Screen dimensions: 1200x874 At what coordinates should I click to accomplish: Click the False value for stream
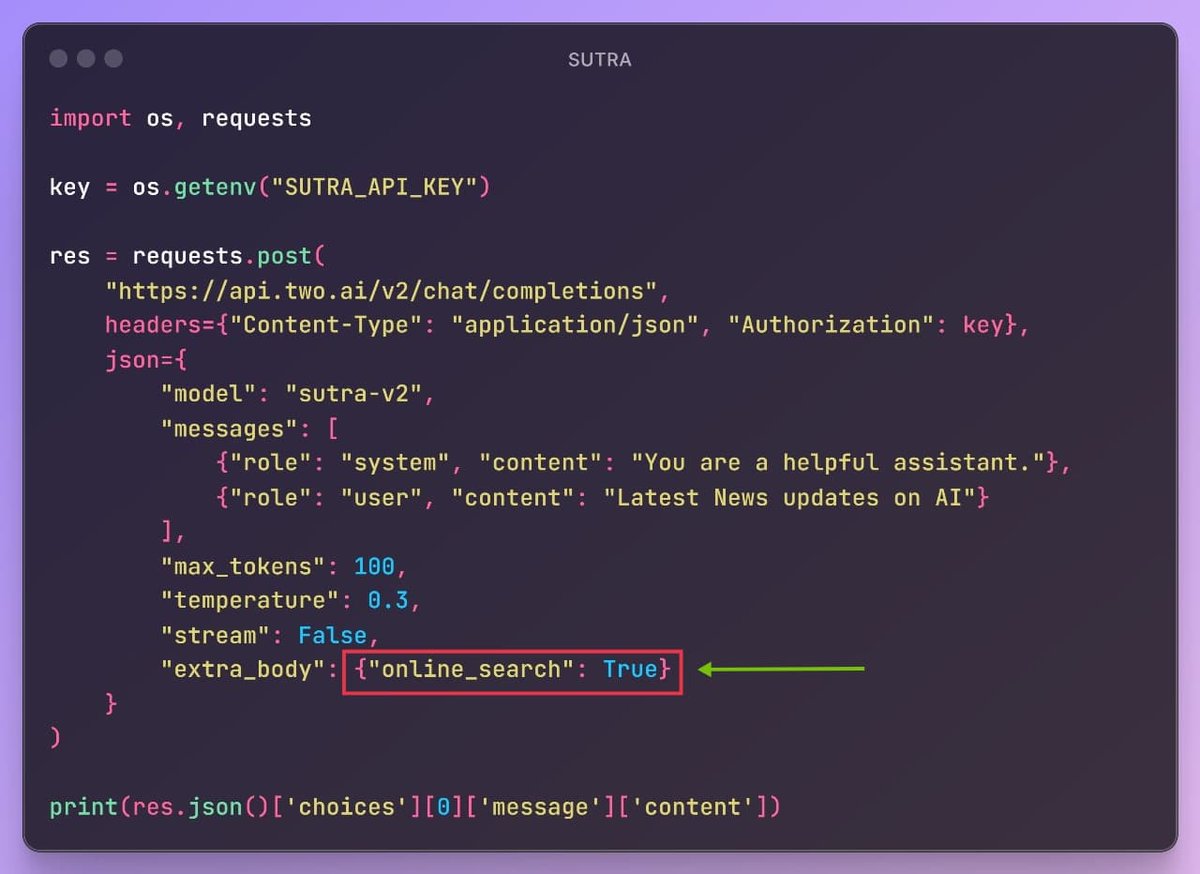pyautogui.click(x=332, y=635)
